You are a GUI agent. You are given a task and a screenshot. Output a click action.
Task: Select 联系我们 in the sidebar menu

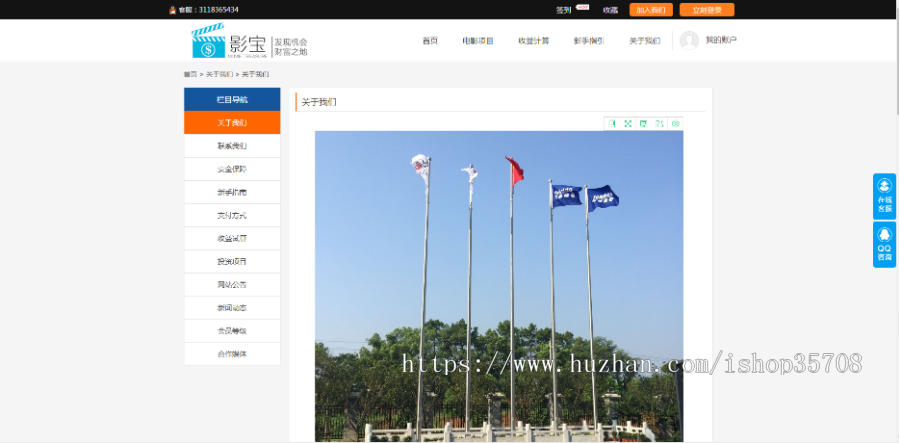(232, 146)
